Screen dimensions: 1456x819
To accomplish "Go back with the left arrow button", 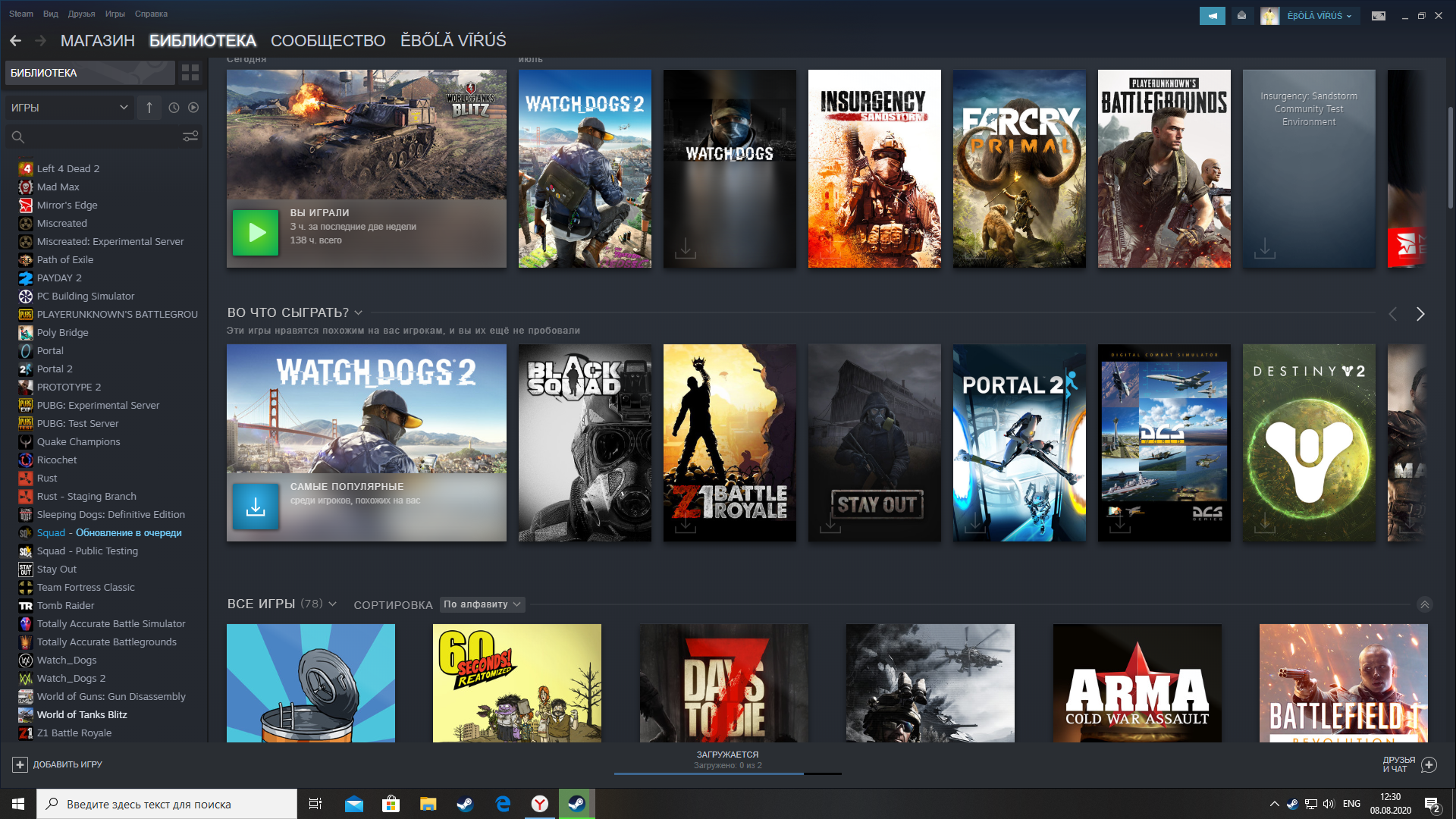I will tap(15, 40).
